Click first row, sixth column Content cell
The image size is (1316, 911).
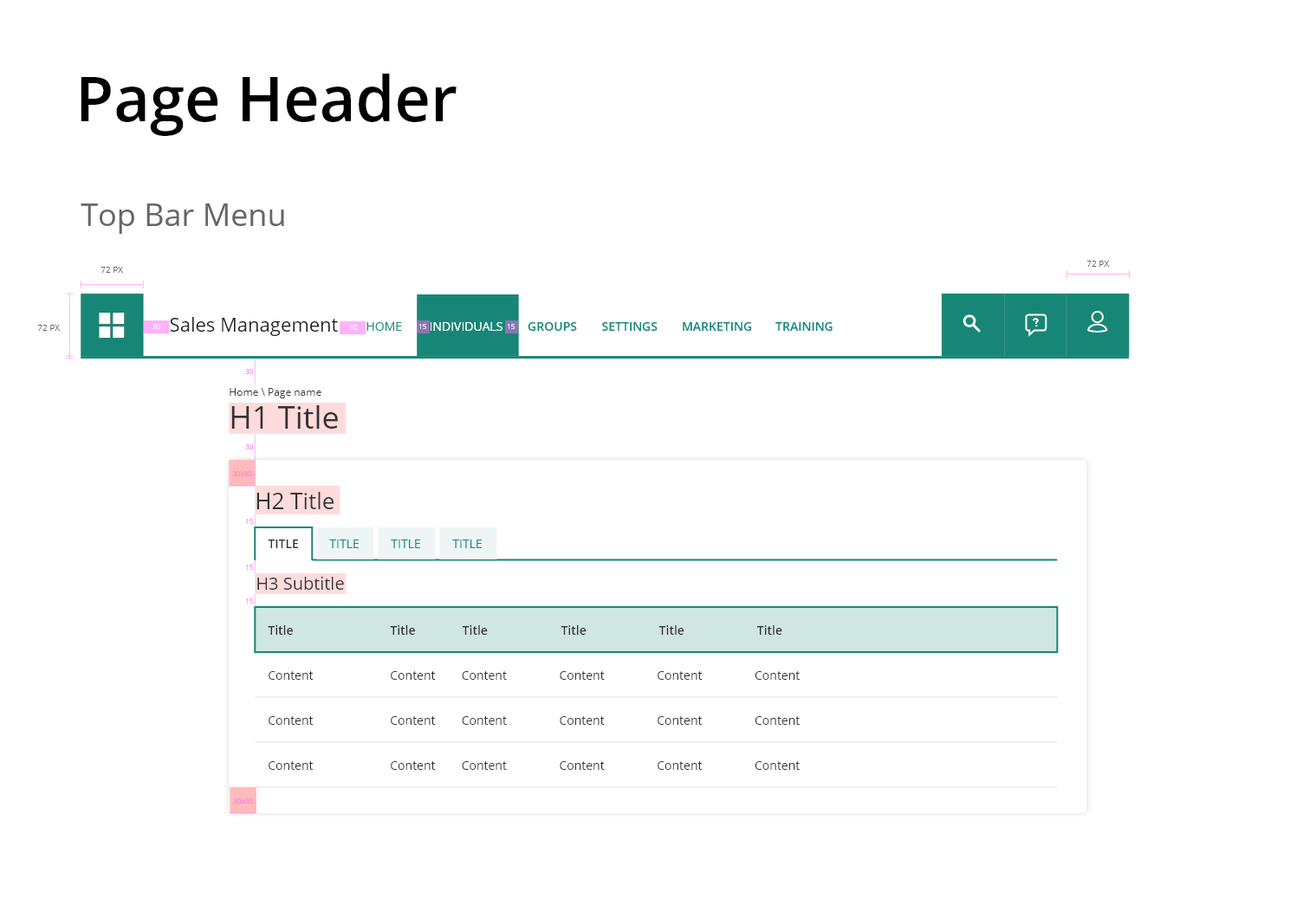(x=777, y=675)
